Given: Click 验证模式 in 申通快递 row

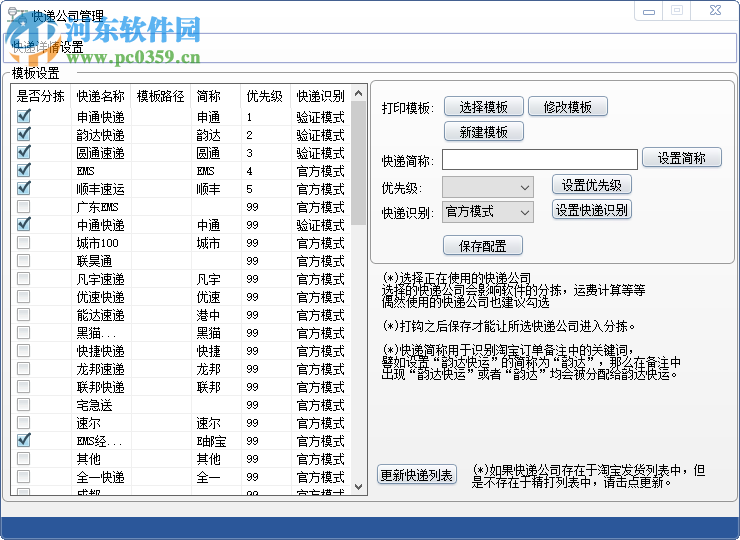Looking at the screenshot, I should 320,117.
